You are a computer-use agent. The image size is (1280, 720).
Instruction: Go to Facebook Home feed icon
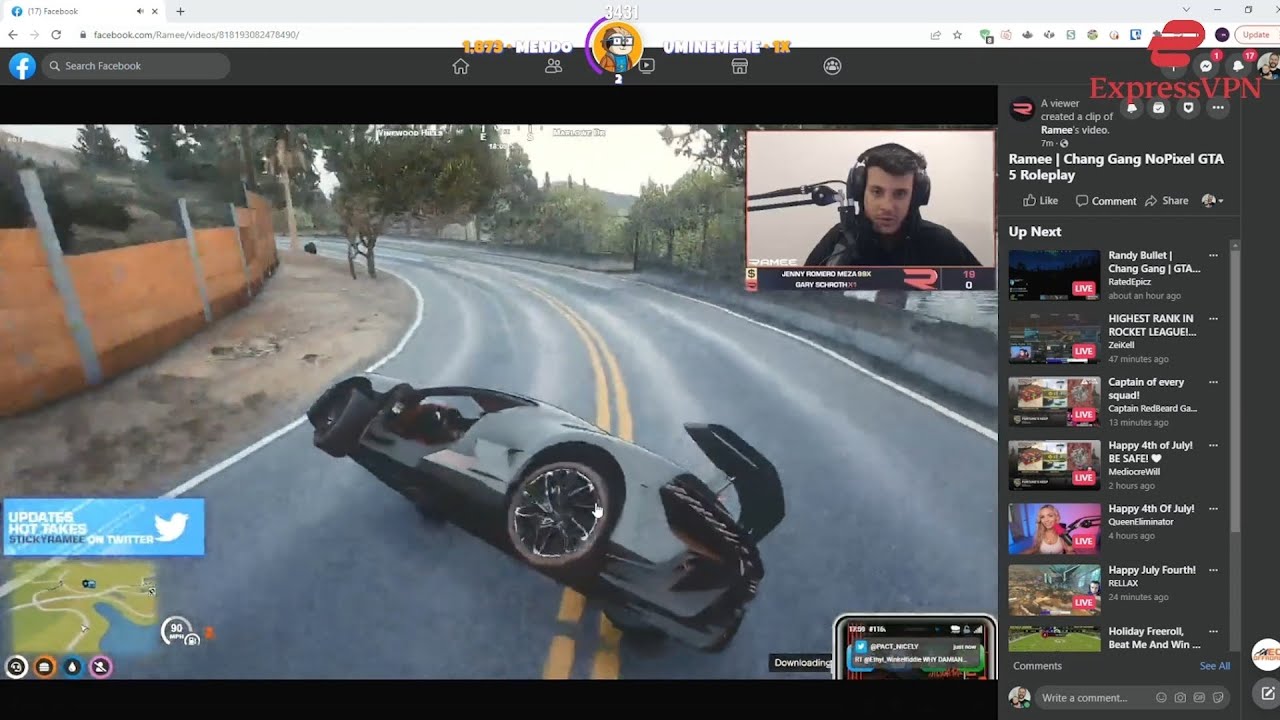coord(460,66)
